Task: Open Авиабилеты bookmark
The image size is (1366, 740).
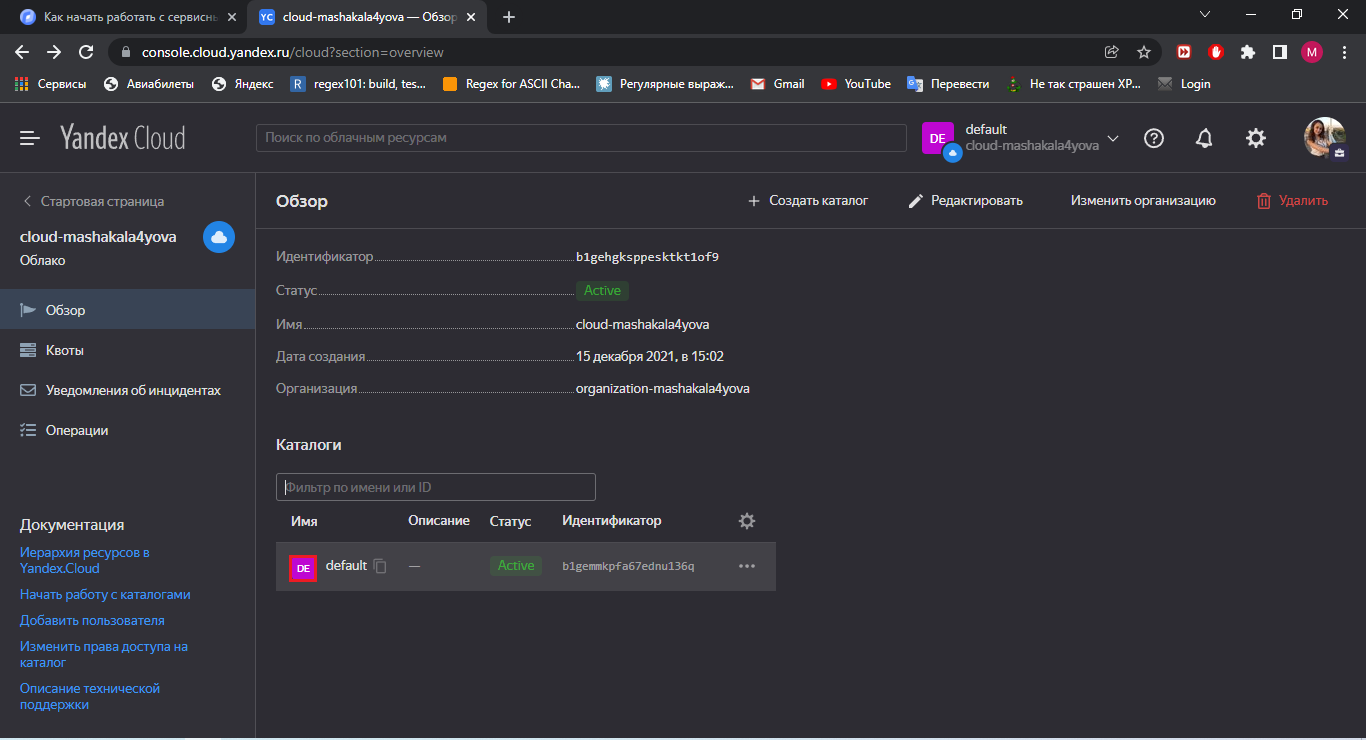Action: tap(148, 84)
